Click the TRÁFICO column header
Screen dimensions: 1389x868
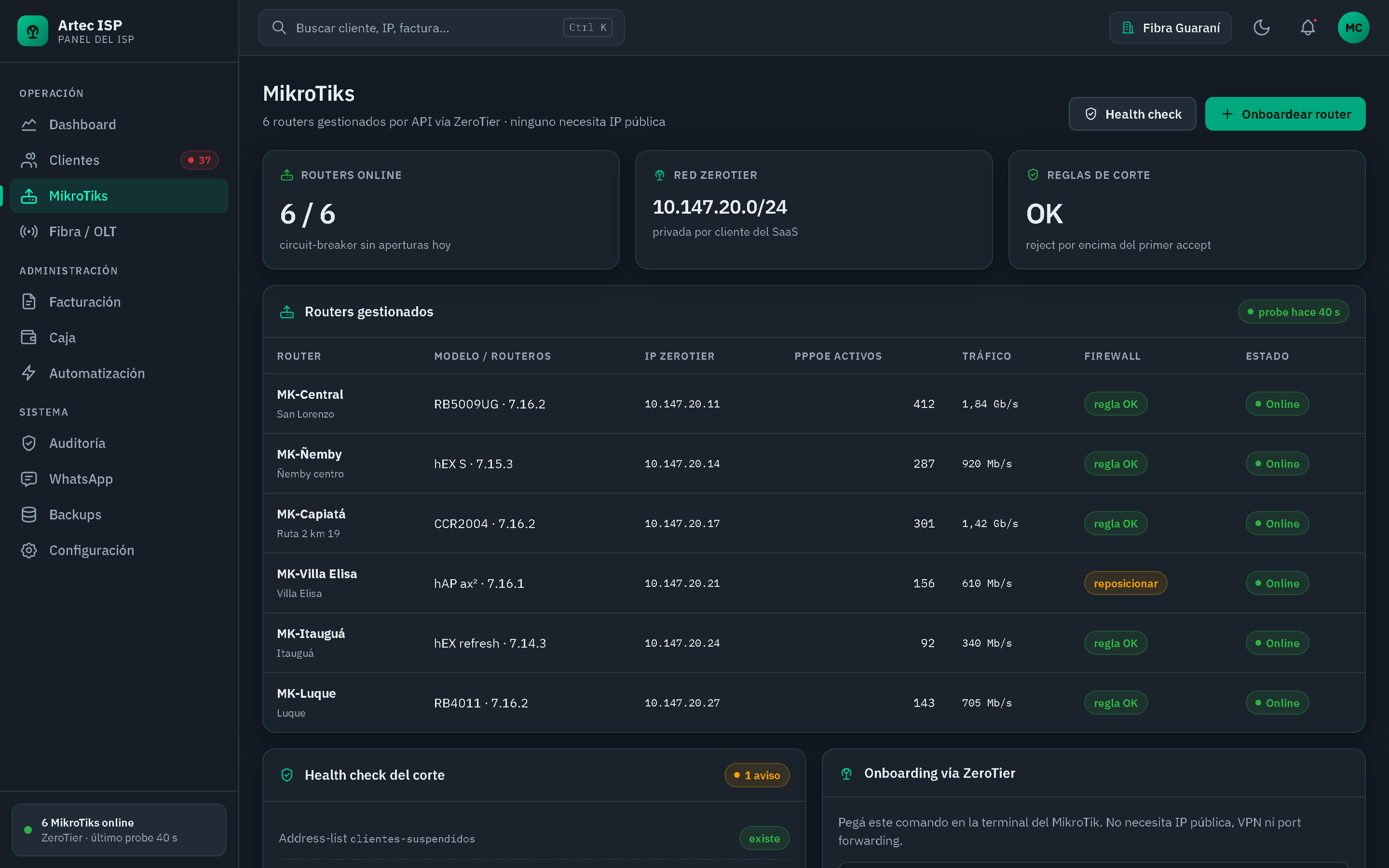(987, 356)
